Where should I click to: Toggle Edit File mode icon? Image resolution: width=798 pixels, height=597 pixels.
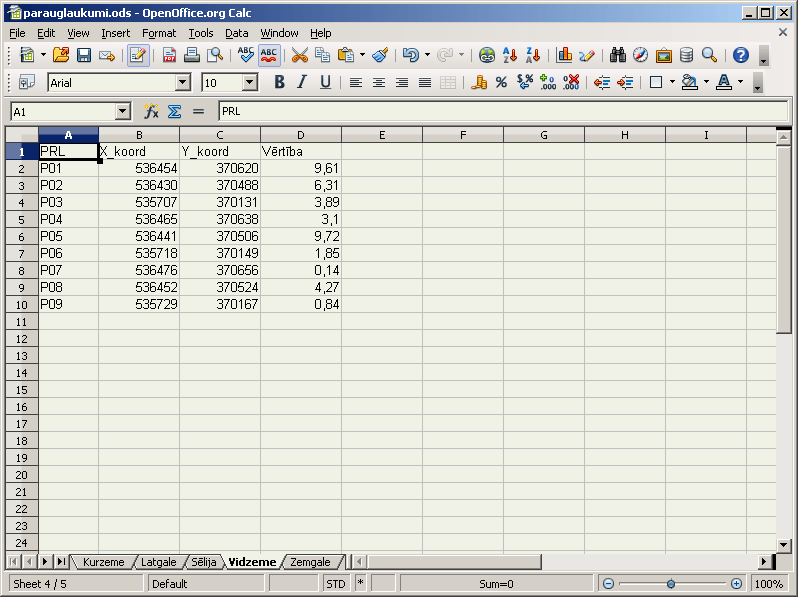[x=138, y=55]
